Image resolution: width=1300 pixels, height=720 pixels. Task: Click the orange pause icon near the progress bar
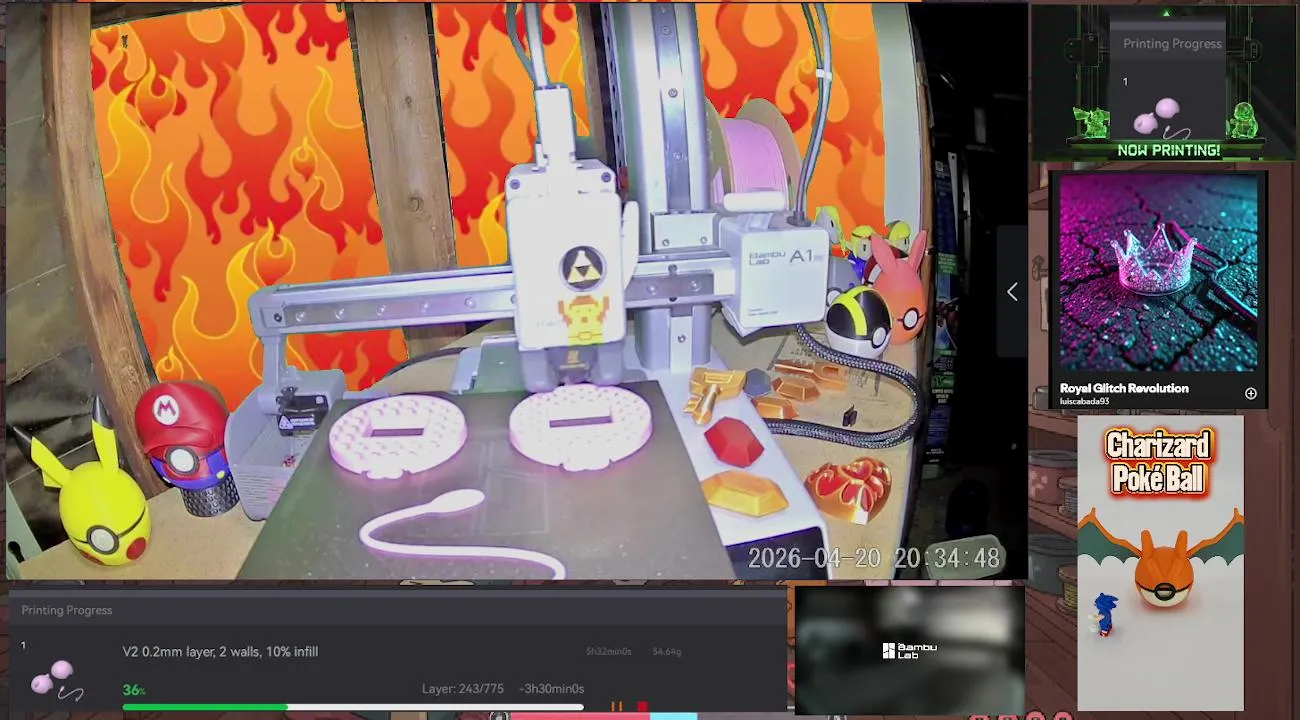(617, 707)
